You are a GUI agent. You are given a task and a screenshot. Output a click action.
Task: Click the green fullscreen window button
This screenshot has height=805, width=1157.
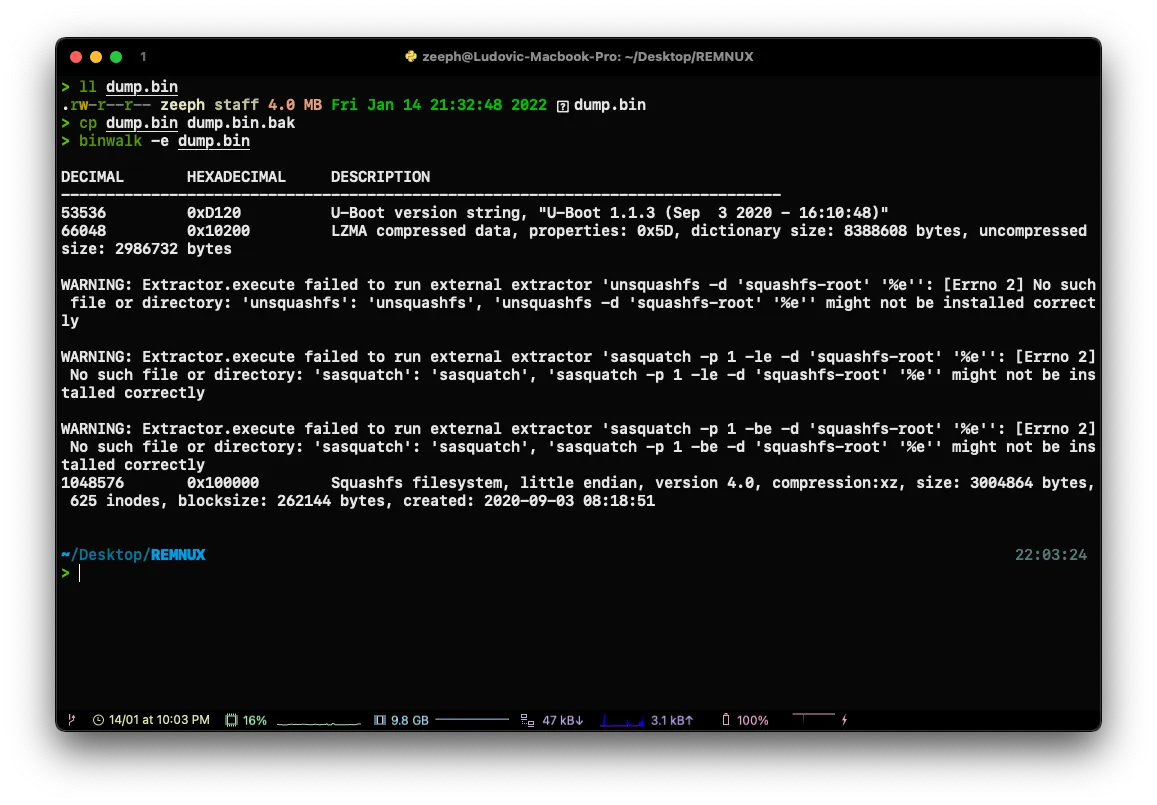click(117, 57)
